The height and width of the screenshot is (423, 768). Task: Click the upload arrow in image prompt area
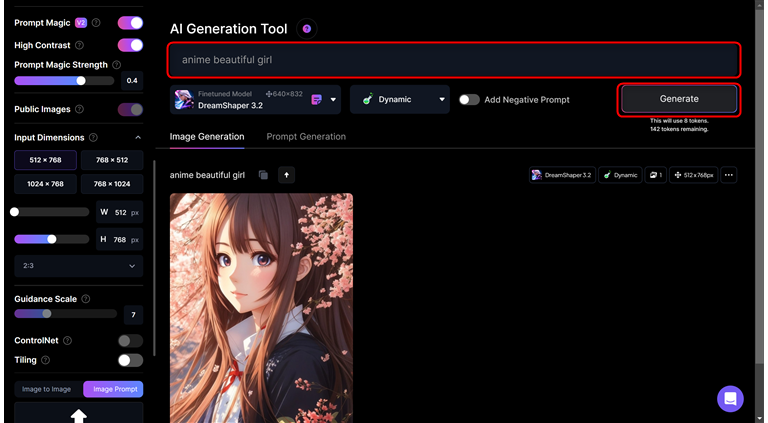(x=79, y=415)
